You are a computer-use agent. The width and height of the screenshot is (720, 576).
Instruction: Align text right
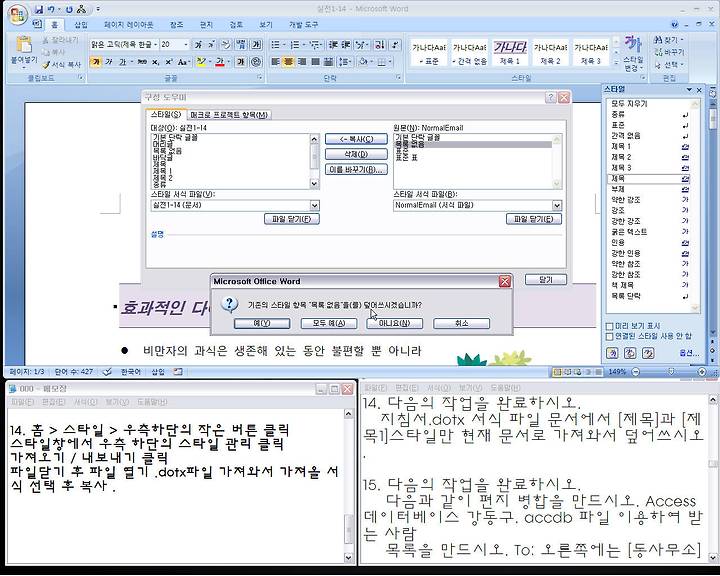(302, 62)
